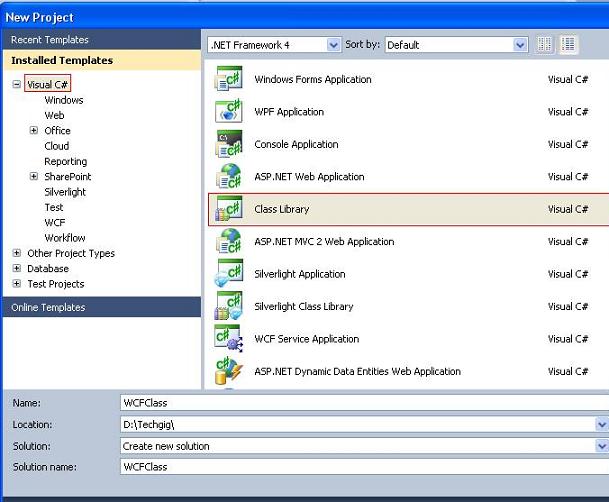The height and width of the screenshot is (502, 609).
Task: Expand the Database tree node
Action: pyautogui.click(x=16, y=268)
